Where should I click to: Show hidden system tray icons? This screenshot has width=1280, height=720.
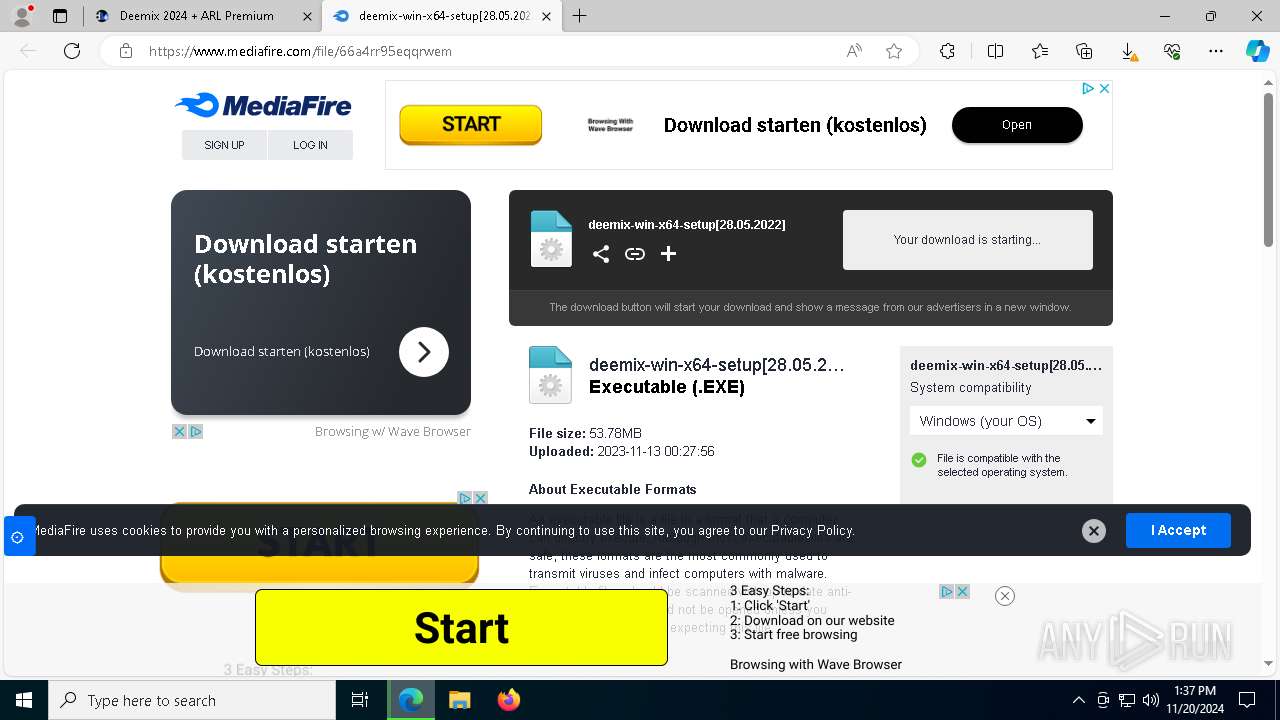pos(1078,700)
